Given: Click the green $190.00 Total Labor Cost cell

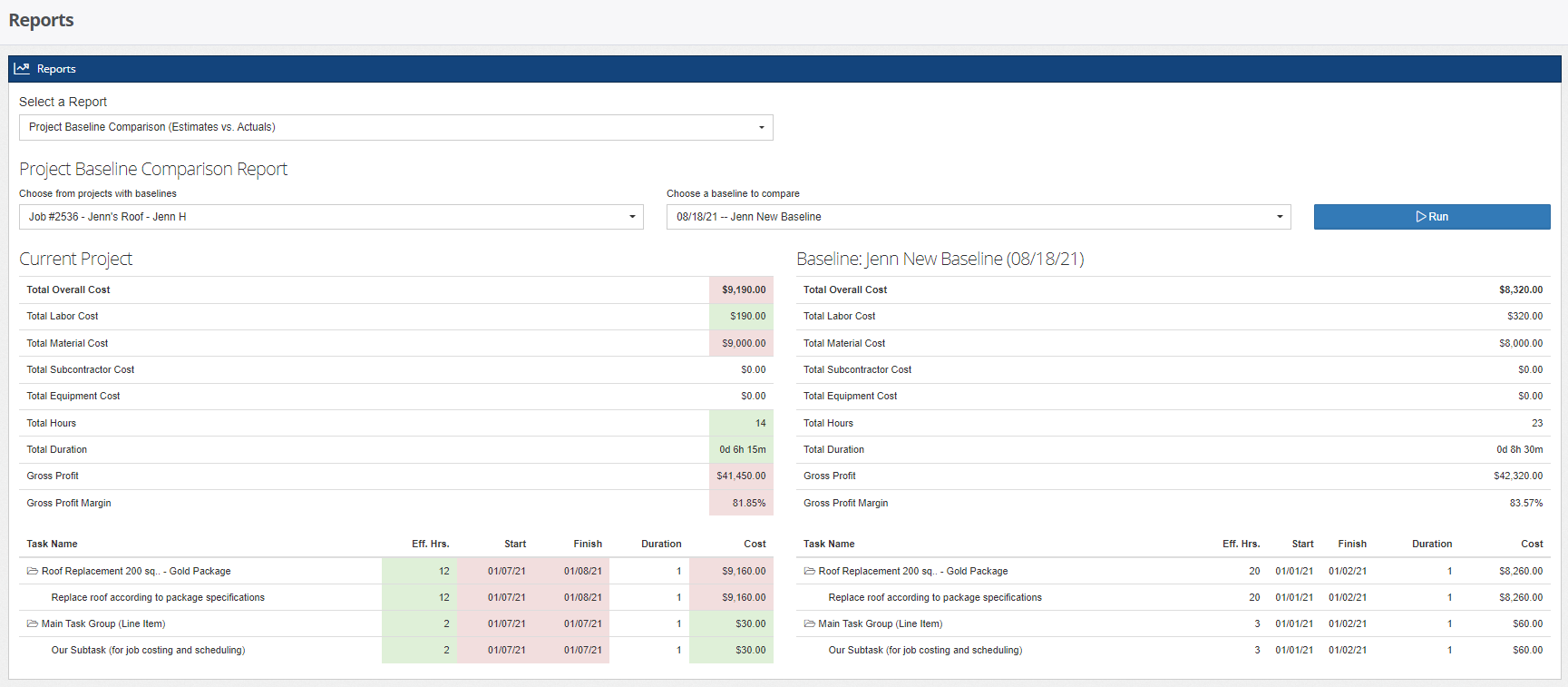Looking at the screenshot, I should coord(747,316).
